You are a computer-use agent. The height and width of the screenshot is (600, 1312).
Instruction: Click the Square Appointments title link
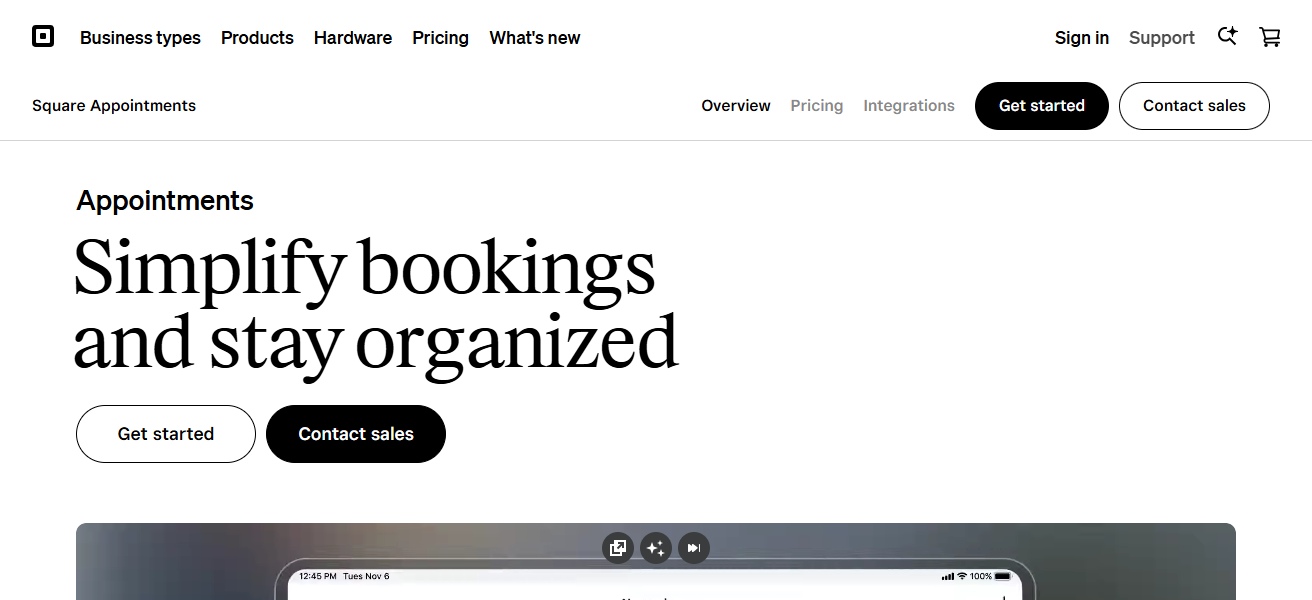coord(114,106)
